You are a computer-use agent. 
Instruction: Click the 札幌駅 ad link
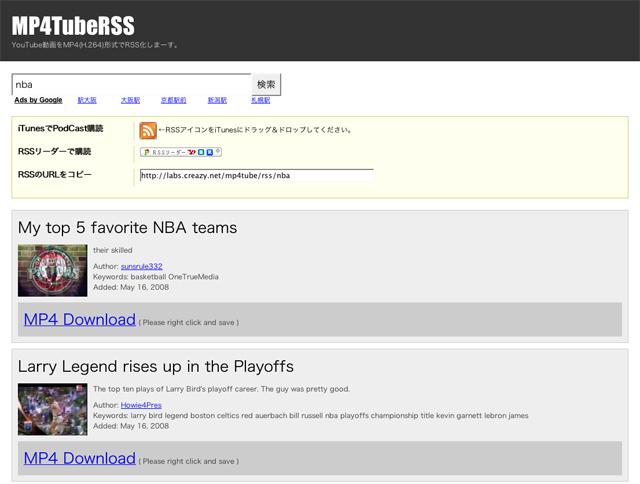tap(260, 101)
